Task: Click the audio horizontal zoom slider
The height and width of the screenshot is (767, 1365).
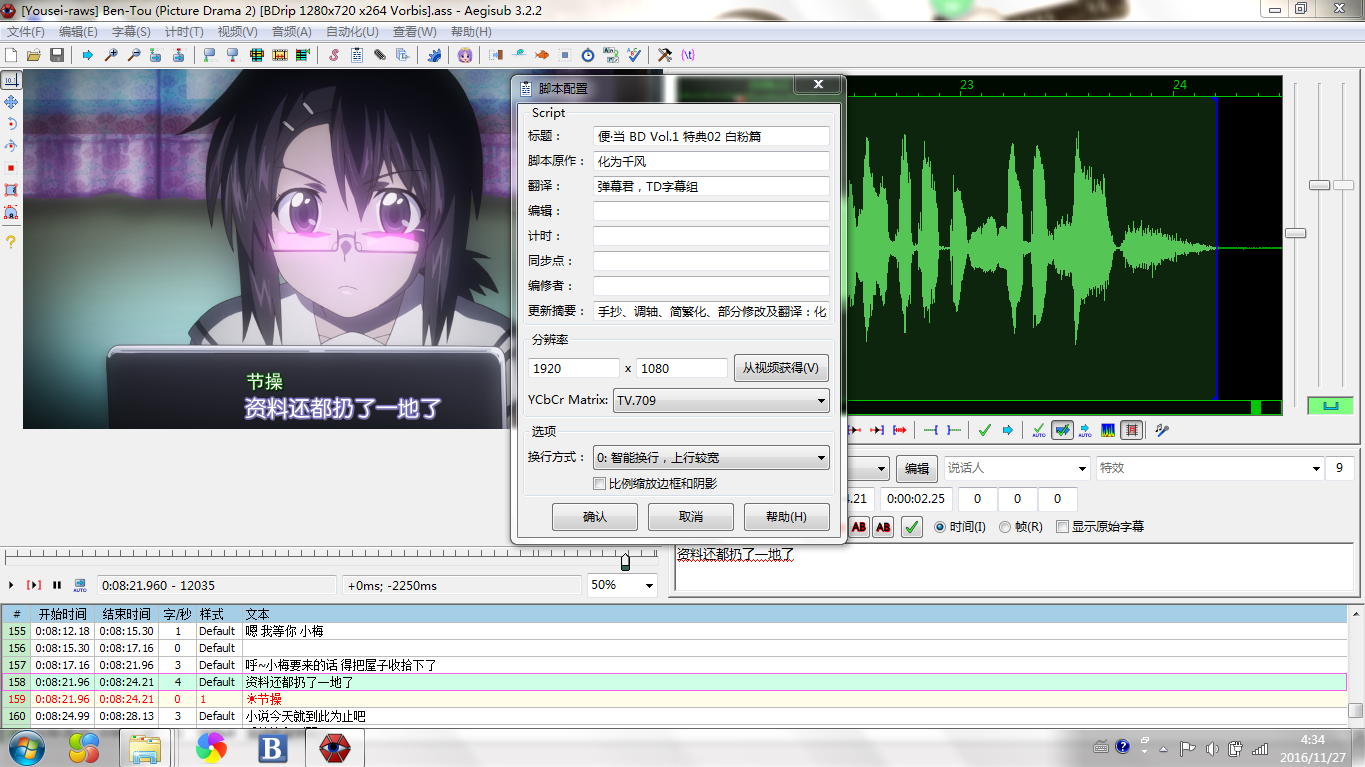Action: pyautogui.click(x=1295, y=233)
